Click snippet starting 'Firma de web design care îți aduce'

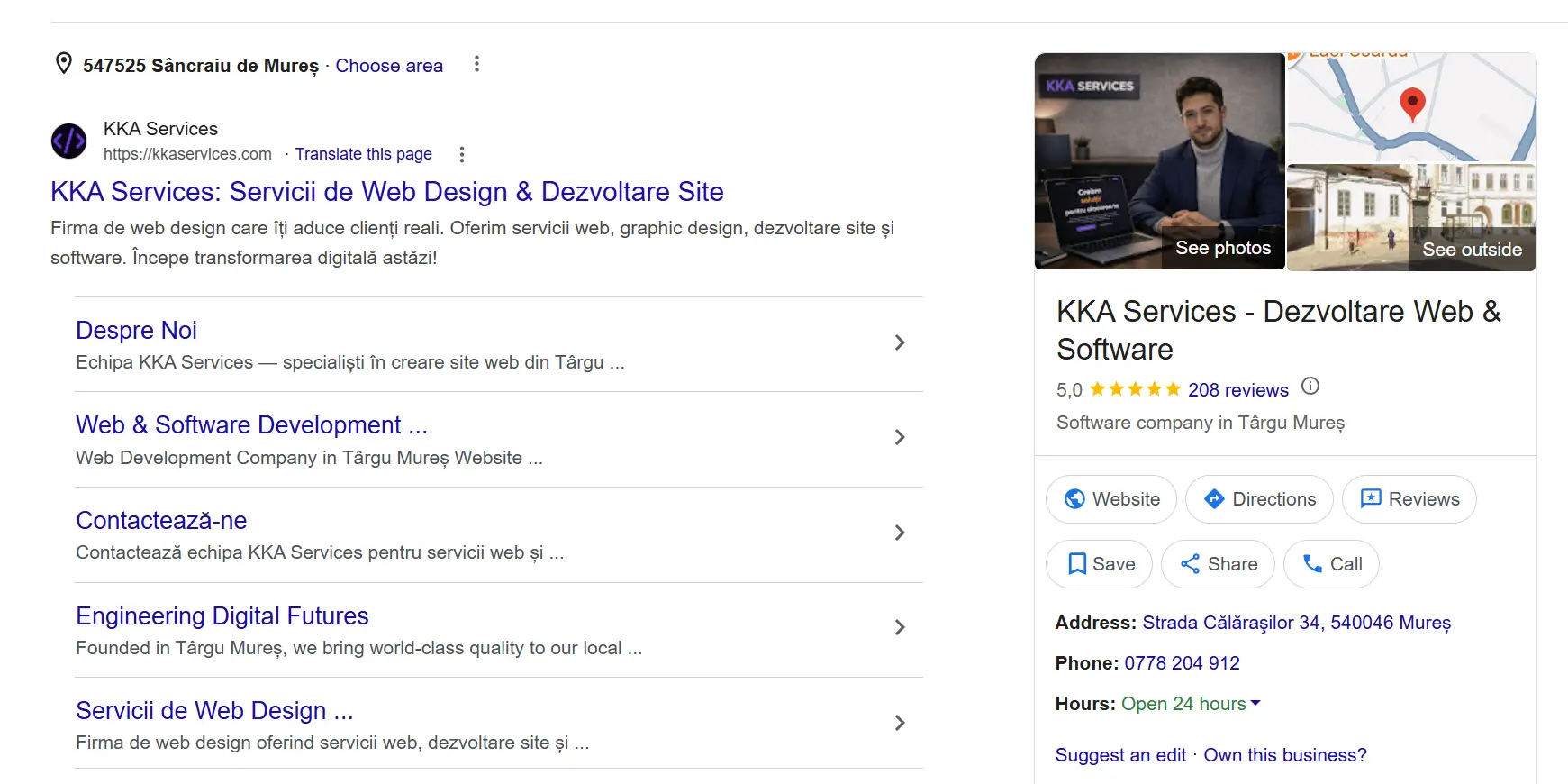[472, 242]
